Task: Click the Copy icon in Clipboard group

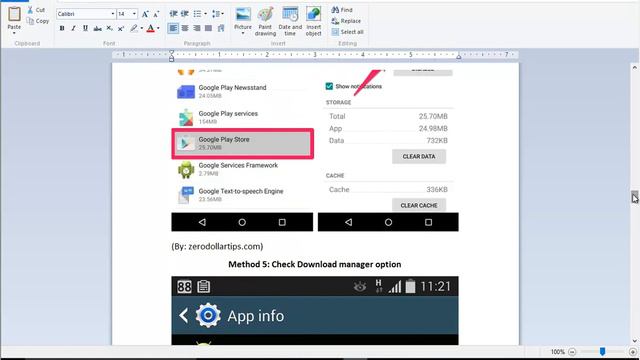Action: 30,21
